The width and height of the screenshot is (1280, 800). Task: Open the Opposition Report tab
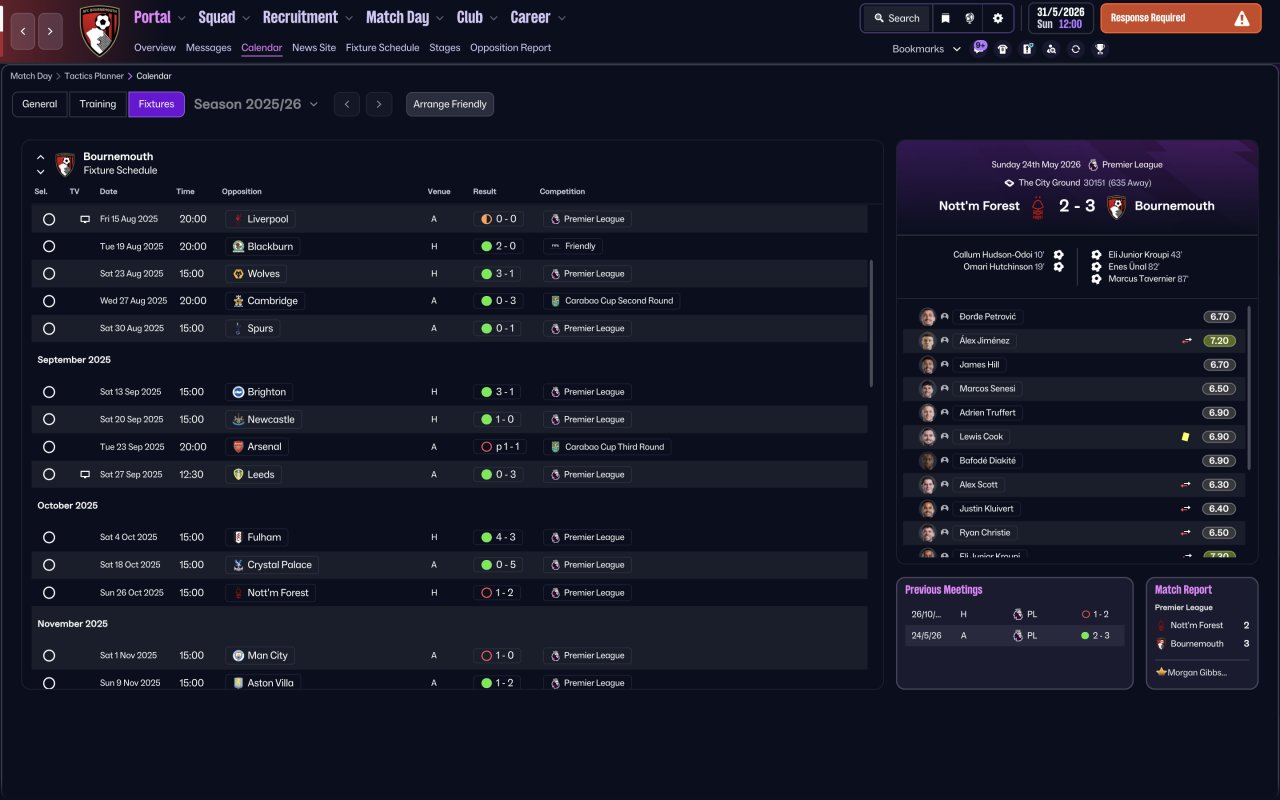click(x=510, y=48)
